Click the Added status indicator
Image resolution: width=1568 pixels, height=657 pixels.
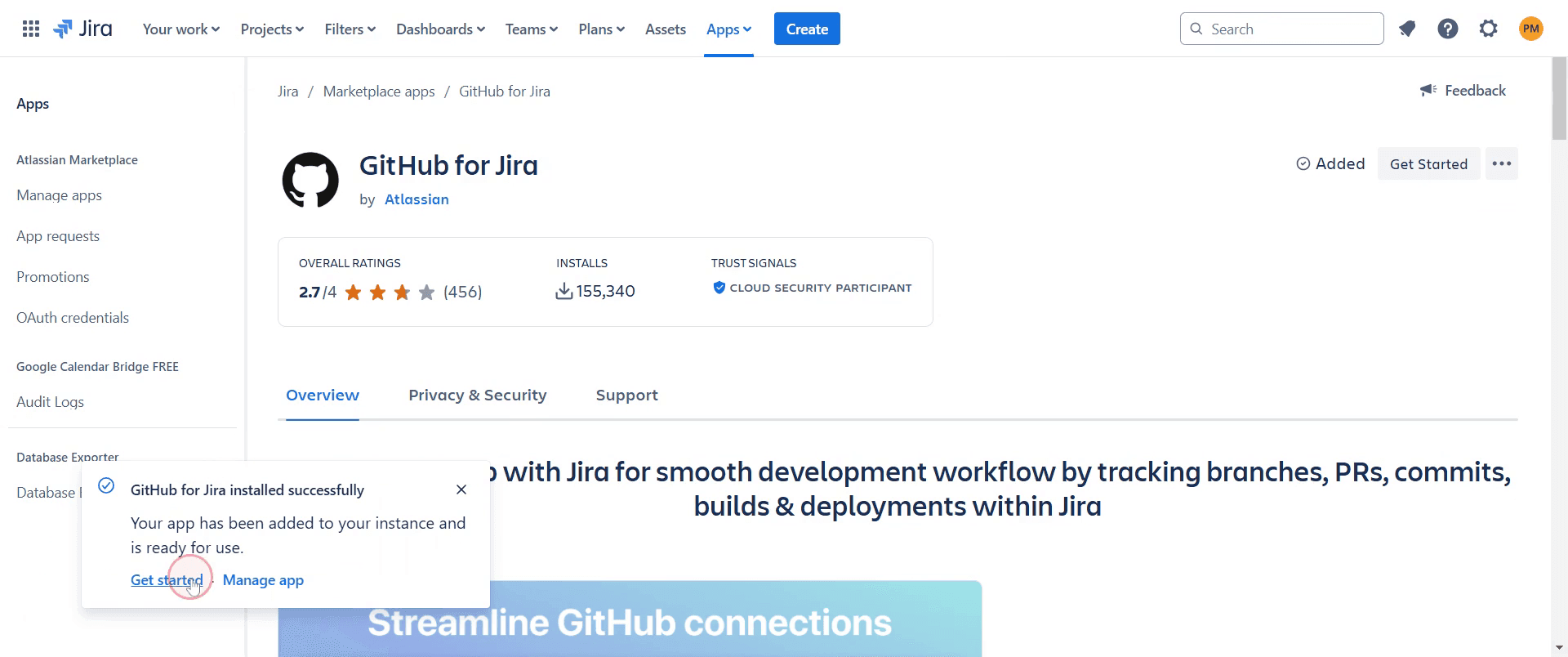point(1330,163)
